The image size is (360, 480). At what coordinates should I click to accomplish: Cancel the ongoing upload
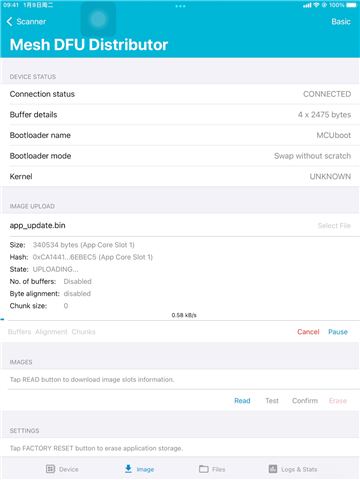[308, 332]
